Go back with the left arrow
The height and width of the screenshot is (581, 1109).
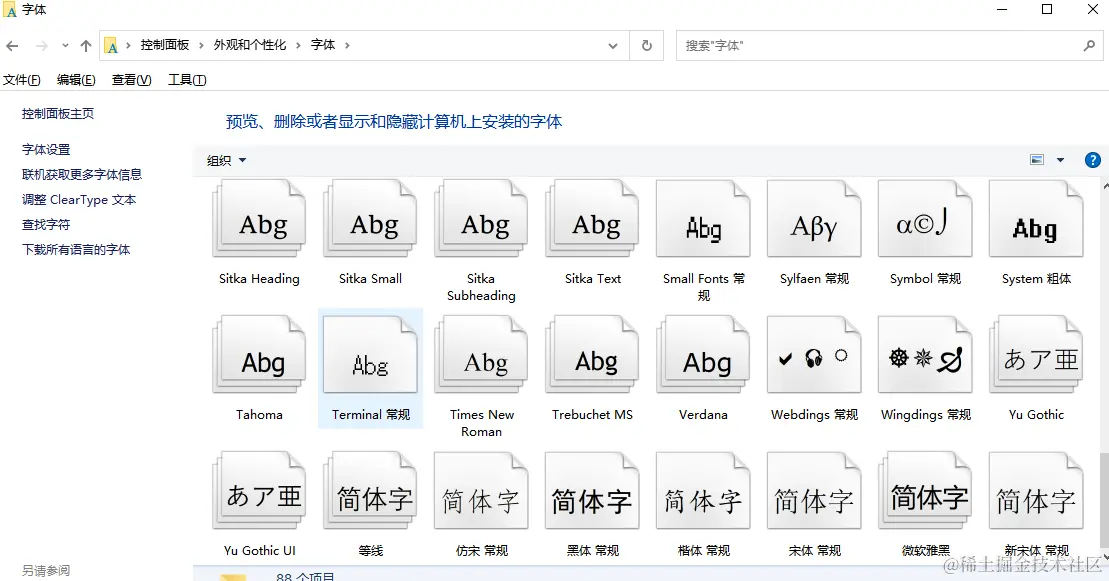[x=12, y=46]
